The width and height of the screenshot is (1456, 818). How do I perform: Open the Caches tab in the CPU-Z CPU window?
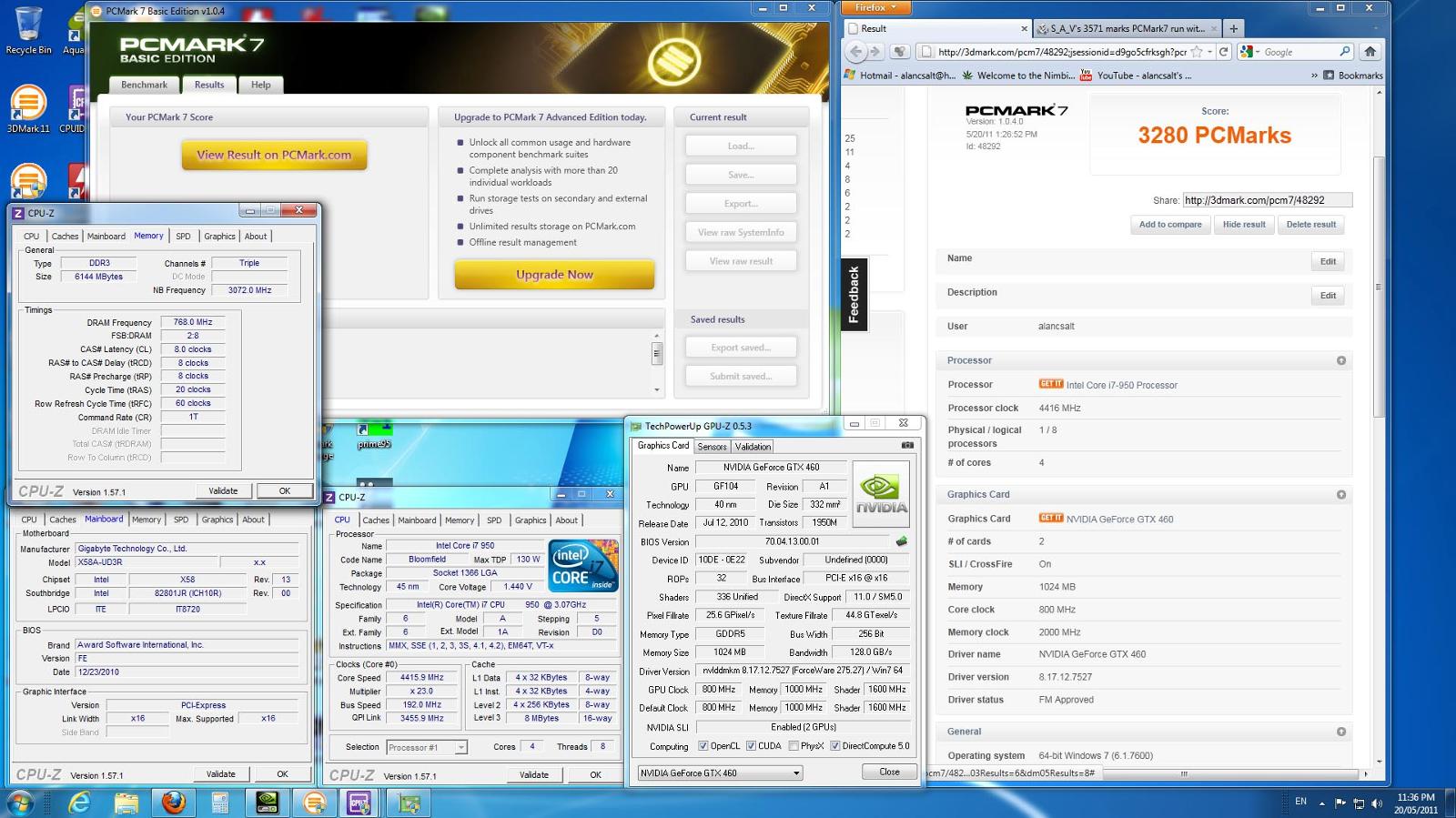point(376,520)
